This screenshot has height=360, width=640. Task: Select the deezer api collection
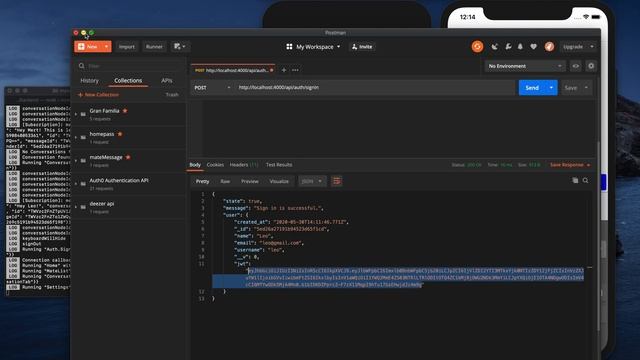(x=128, y=207)
